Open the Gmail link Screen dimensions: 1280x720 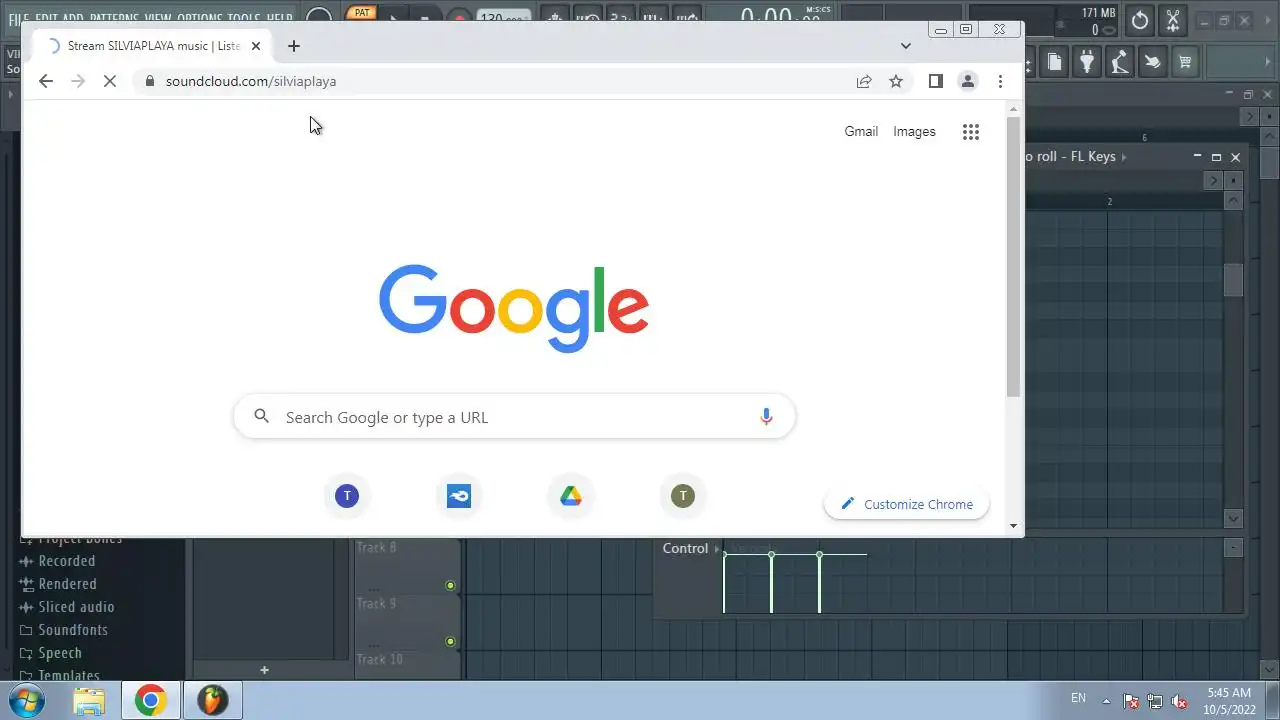(861, 131)
